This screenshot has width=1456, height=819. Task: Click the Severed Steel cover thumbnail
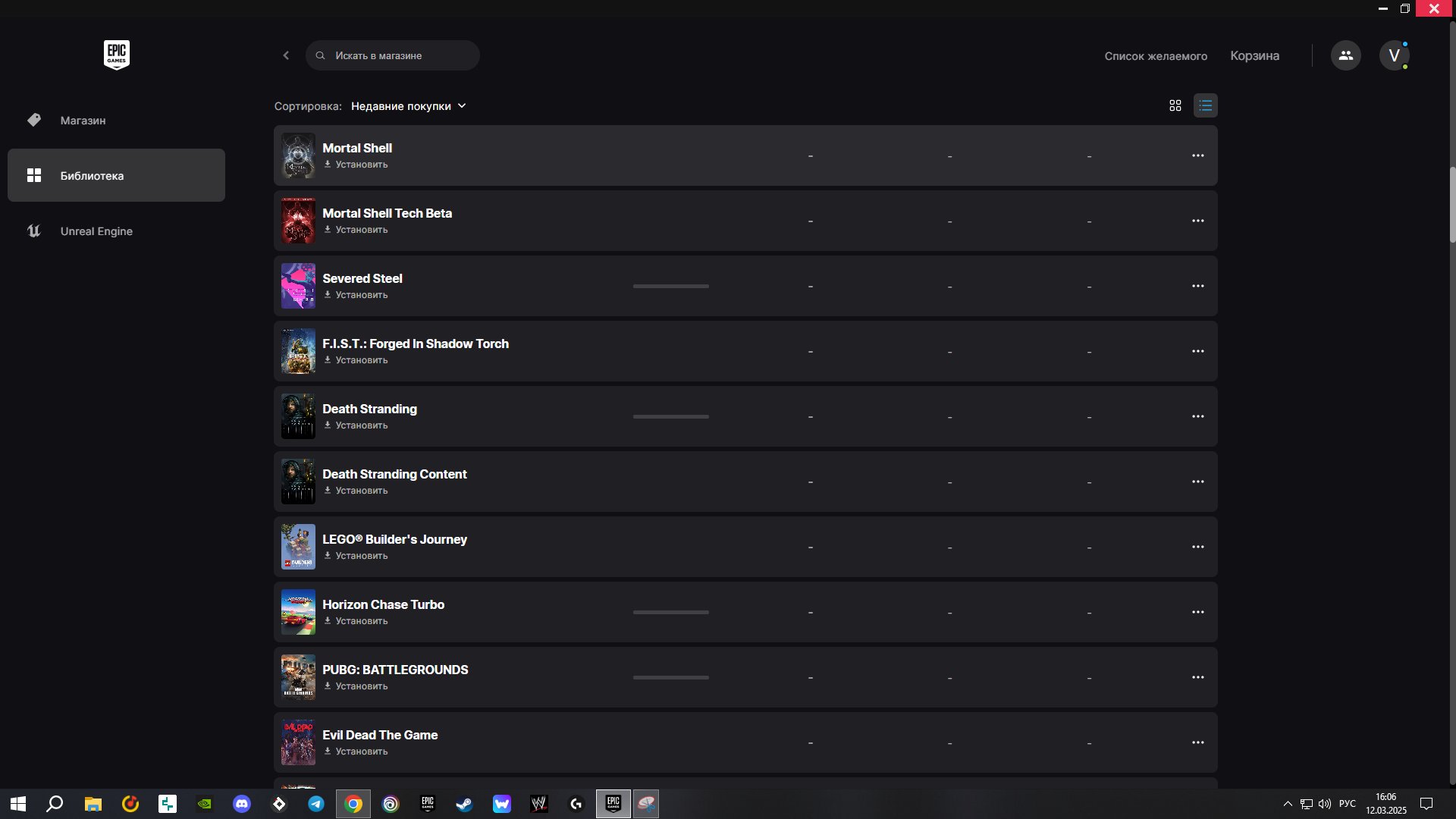[x=298, y=286]
